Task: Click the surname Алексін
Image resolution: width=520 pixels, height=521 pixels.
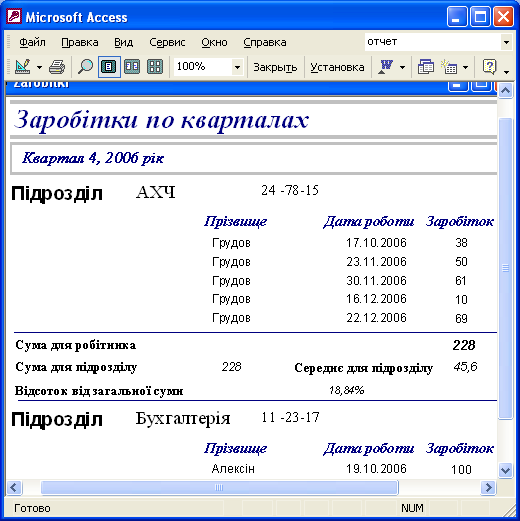Action: (x=233, y=469)
